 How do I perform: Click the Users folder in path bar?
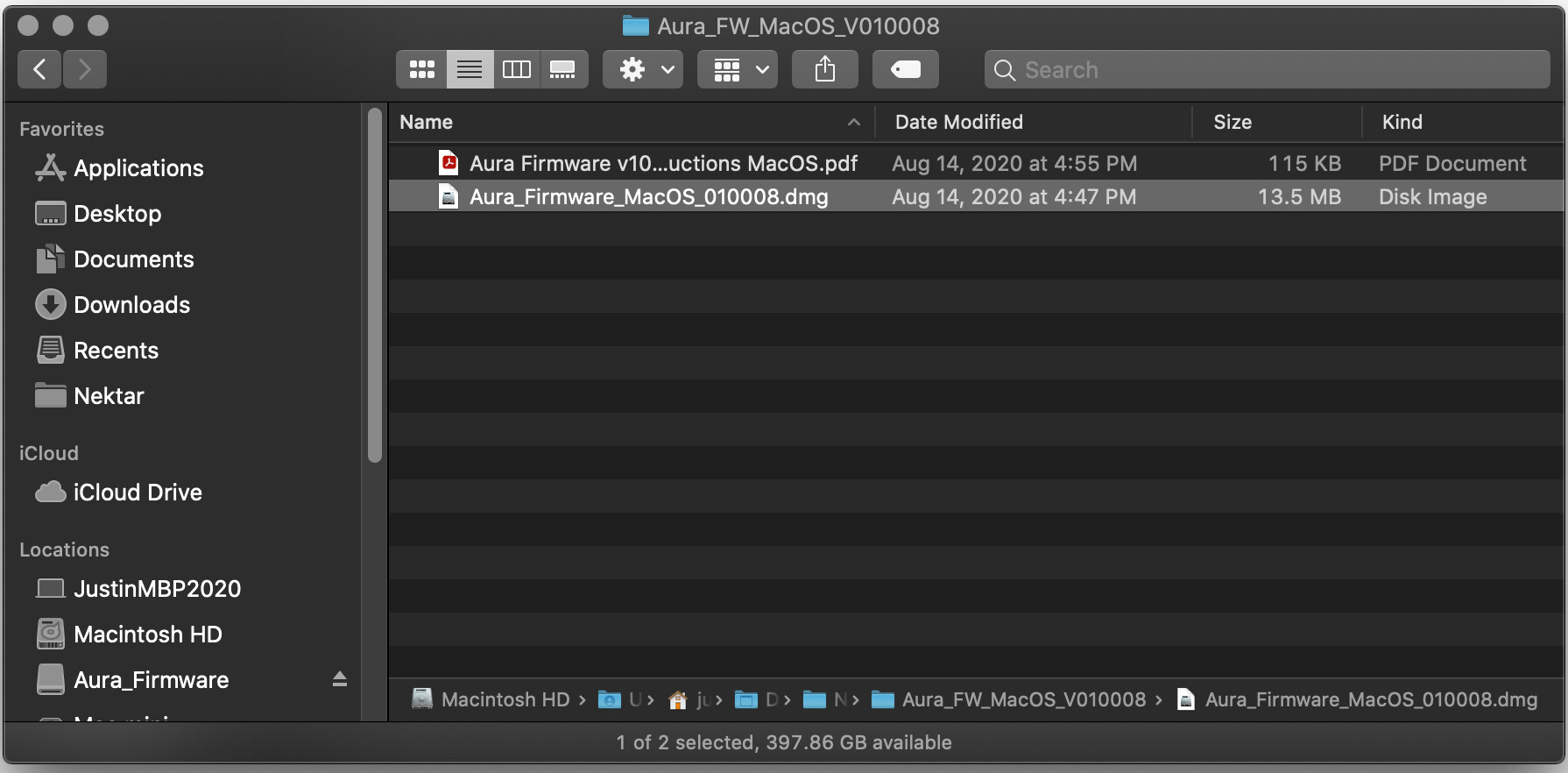pyautogui.click(x=619, y=699)
